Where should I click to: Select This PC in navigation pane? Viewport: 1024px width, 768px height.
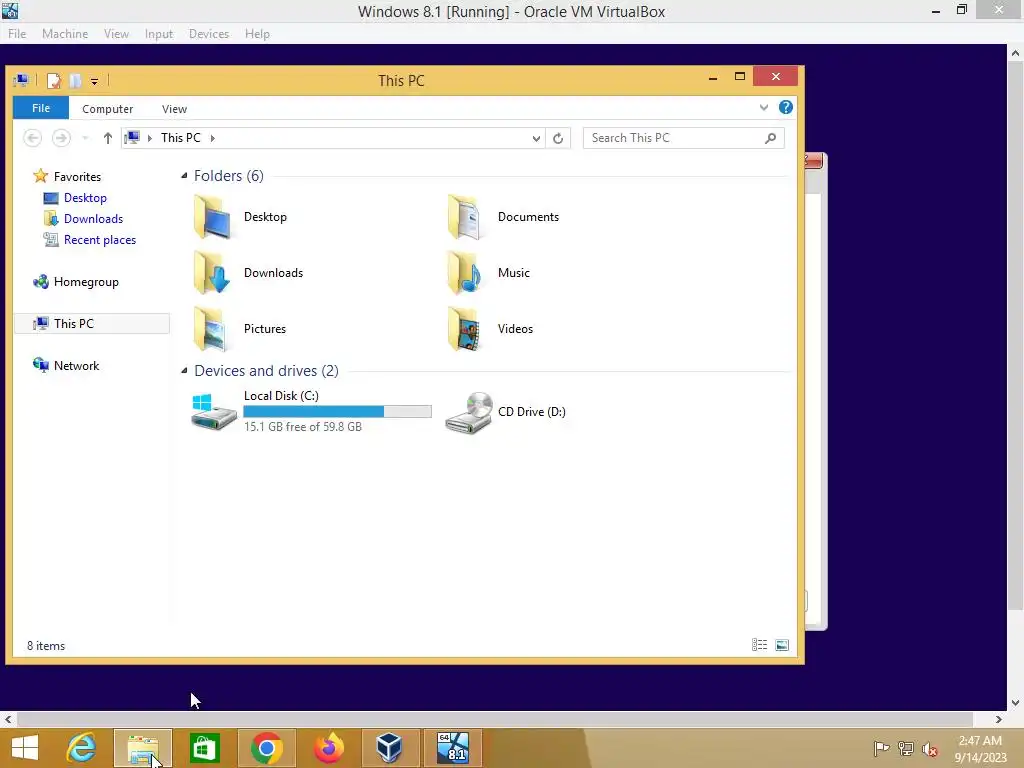click(x=91, y=324)
